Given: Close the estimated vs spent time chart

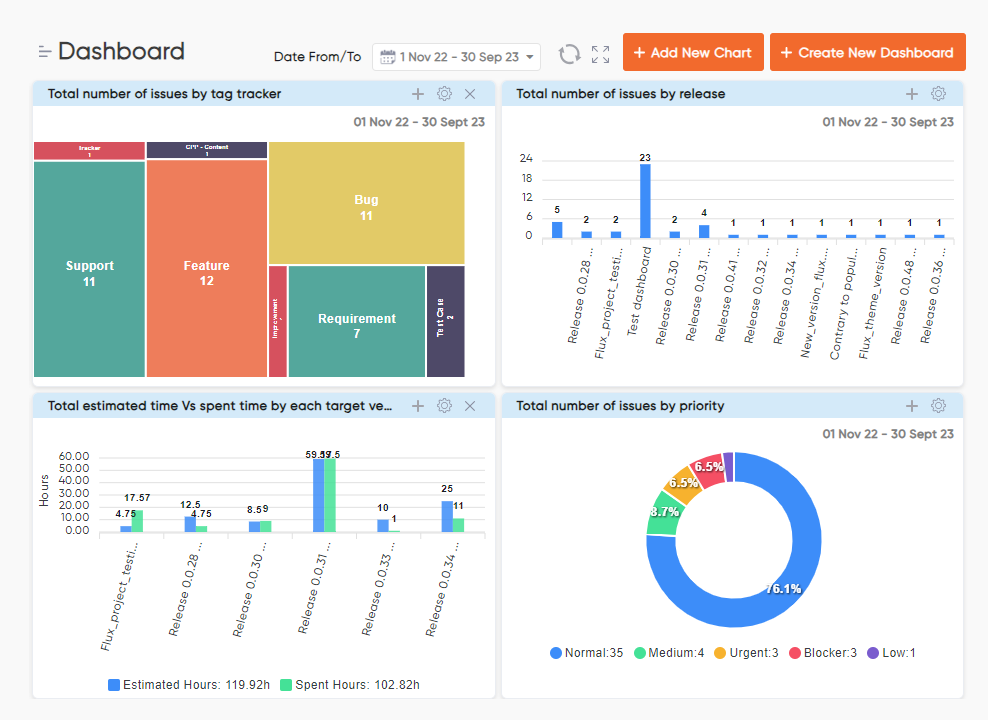Looking at the screenshot, I should 470,406.
